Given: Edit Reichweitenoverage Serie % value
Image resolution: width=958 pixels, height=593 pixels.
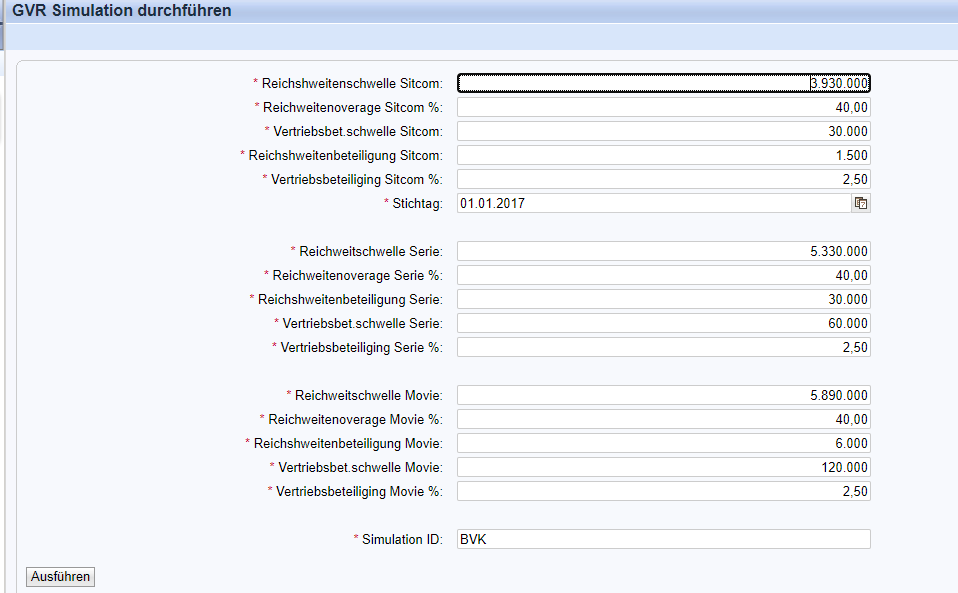Looking at the screenshot, I should (664, 275).
